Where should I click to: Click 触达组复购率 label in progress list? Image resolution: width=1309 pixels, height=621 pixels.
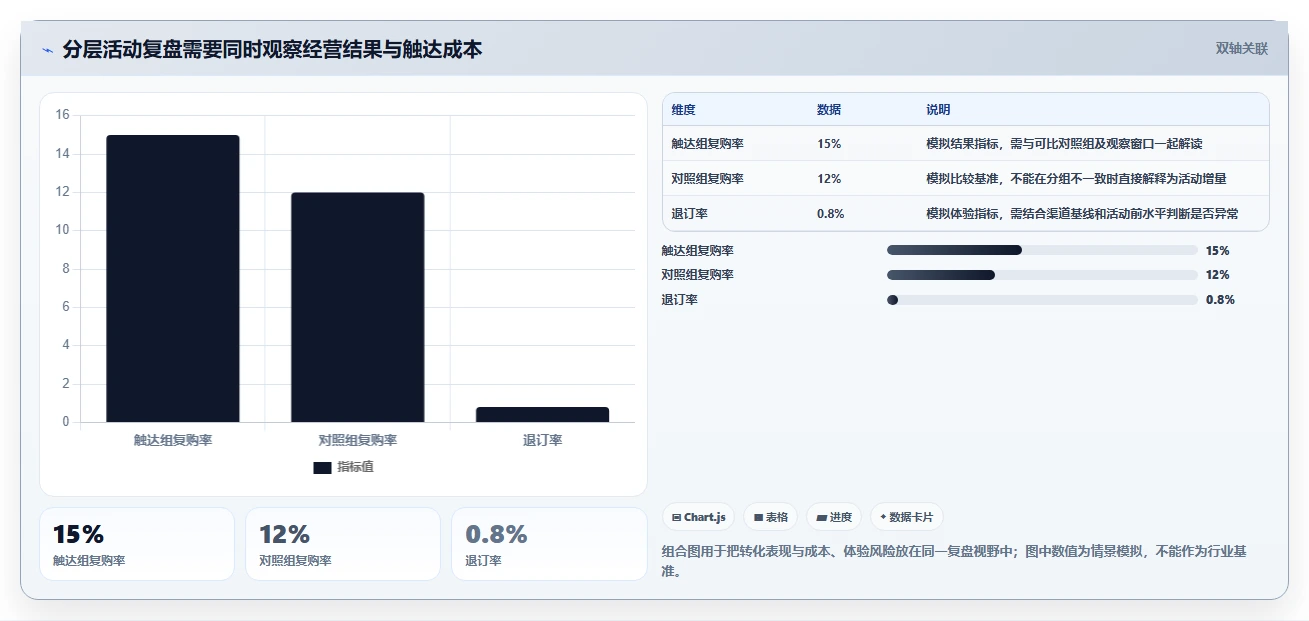pyautogui.click(x=698, y=251)
